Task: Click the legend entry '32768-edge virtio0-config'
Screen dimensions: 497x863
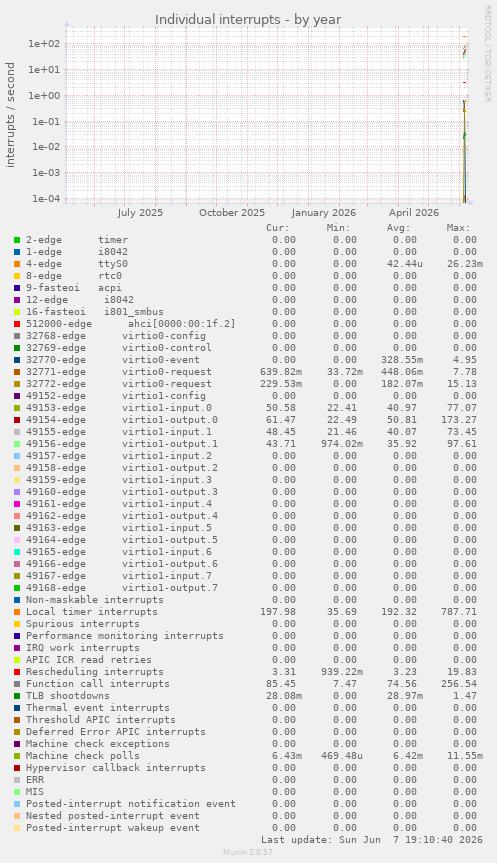Action: (x=116, y=336)
